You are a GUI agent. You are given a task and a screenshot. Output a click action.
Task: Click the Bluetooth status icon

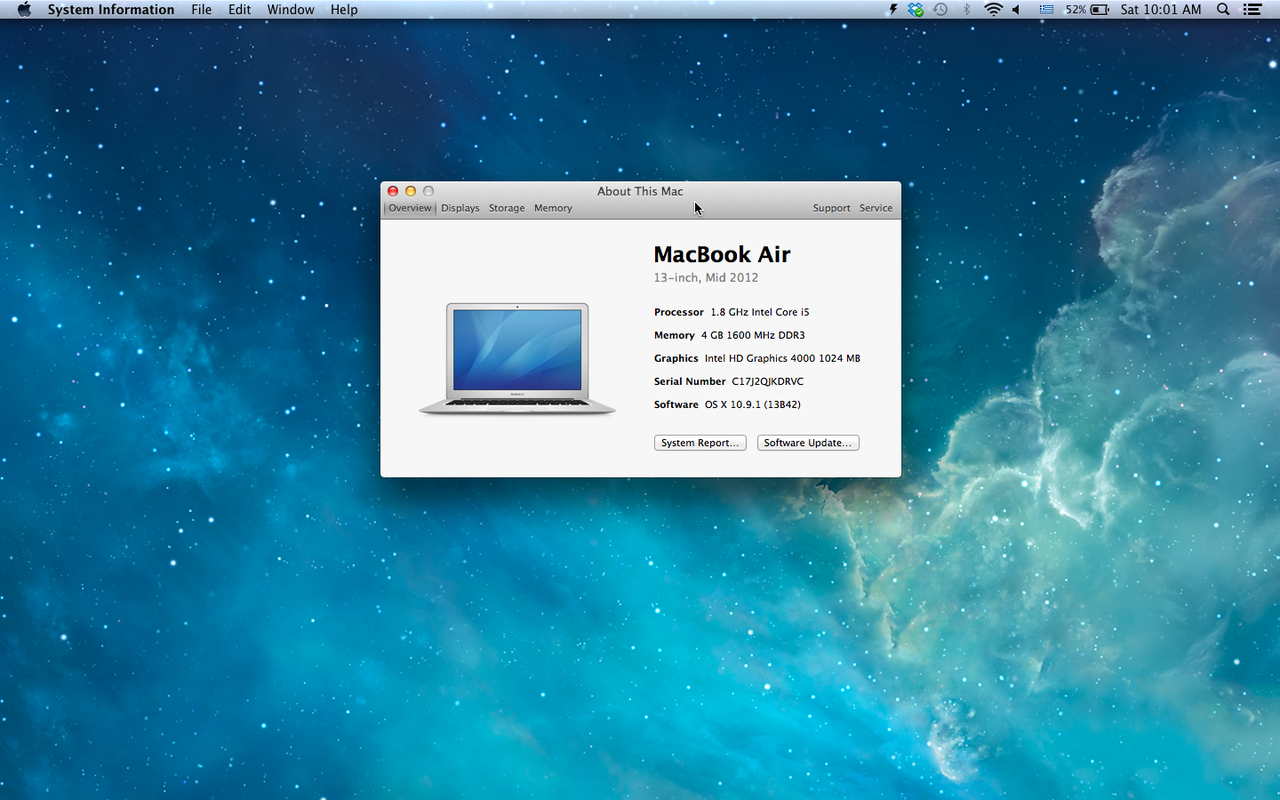[x=967, y=9]
